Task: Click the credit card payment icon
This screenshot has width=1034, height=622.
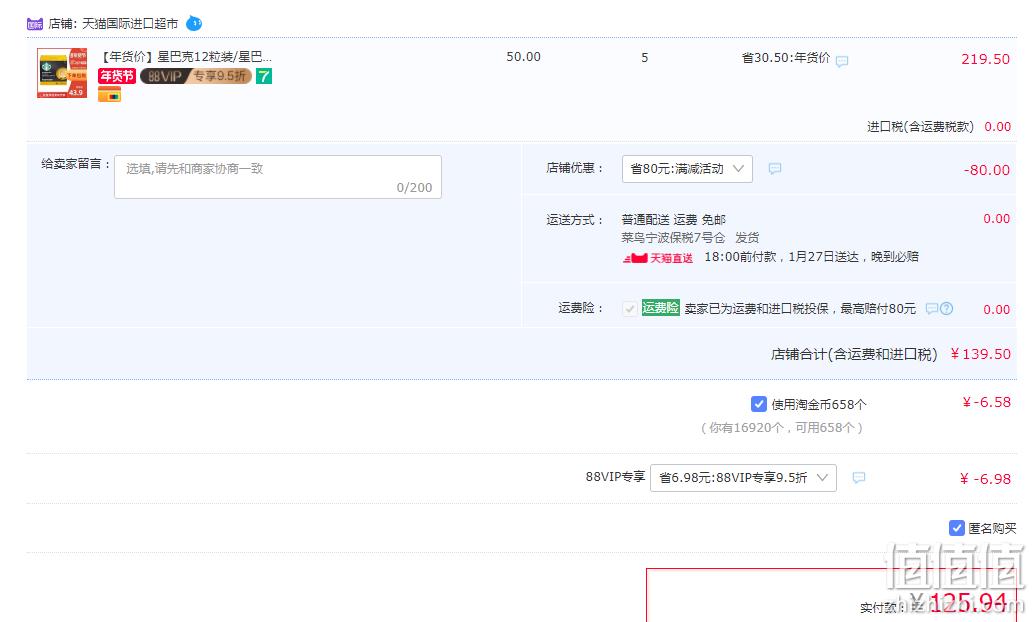Action: 109,96
